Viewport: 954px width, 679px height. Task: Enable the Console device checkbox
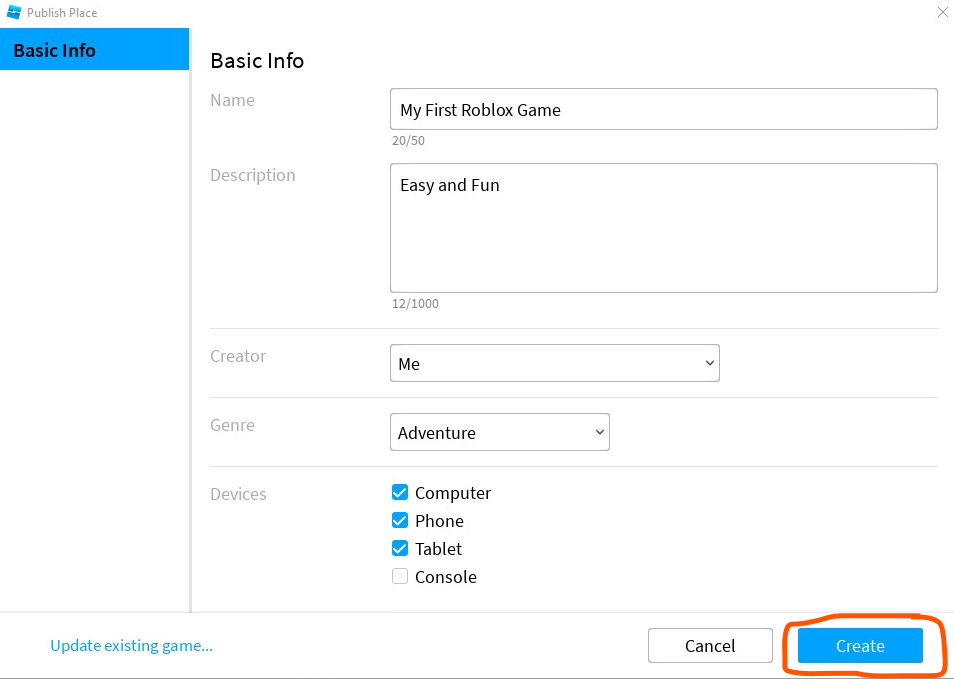coord(400,576)
